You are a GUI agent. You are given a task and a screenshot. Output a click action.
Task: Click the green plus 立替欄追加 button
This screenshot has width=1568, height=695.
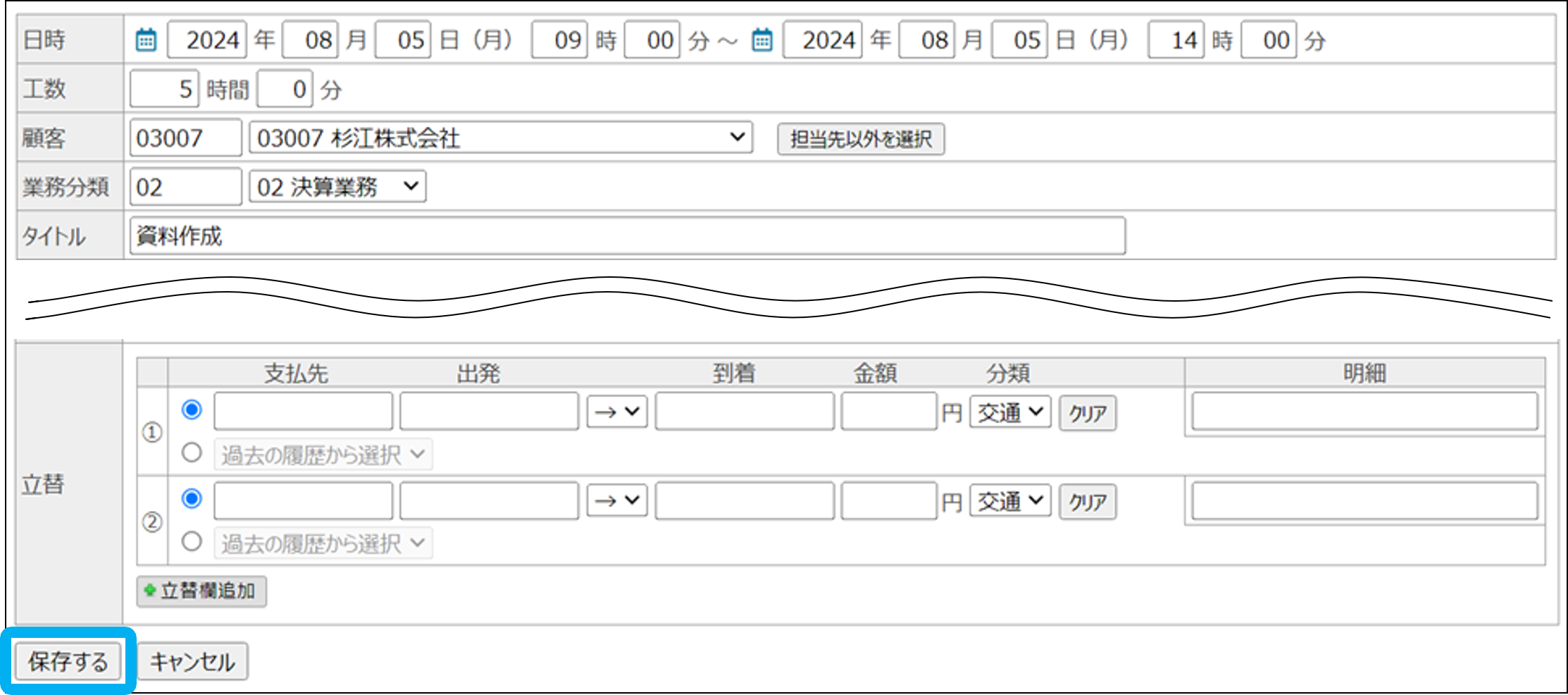(201, 591)
